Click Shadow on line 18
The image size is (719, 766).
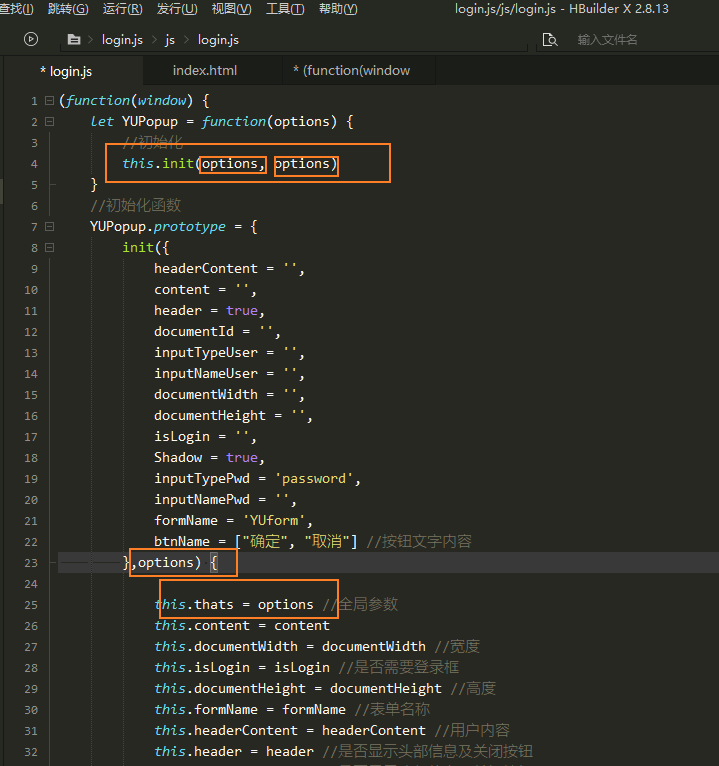click(x=178, y=458)
